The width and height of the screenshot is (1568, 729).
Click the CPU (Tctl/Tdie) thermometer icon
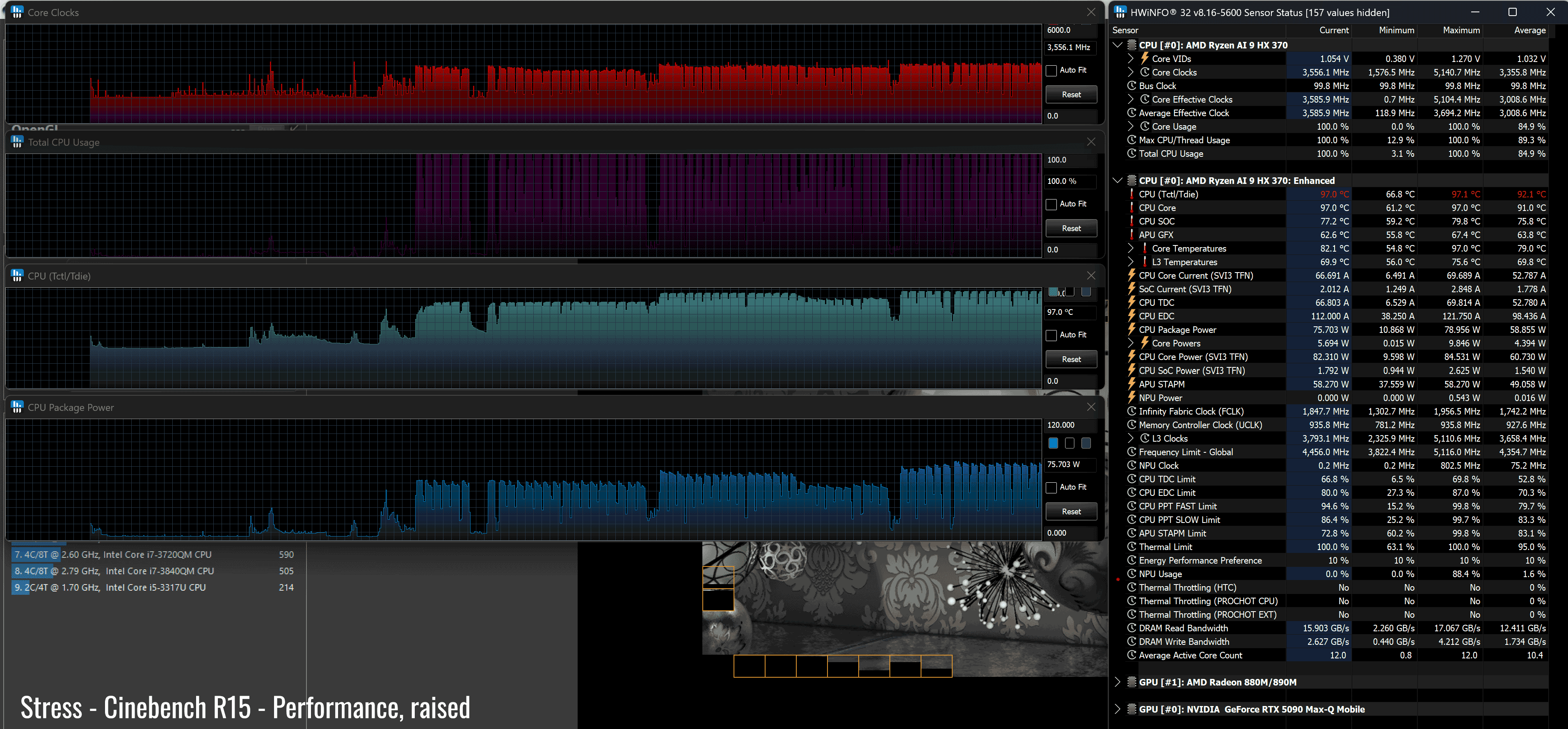pos(1131,194)
